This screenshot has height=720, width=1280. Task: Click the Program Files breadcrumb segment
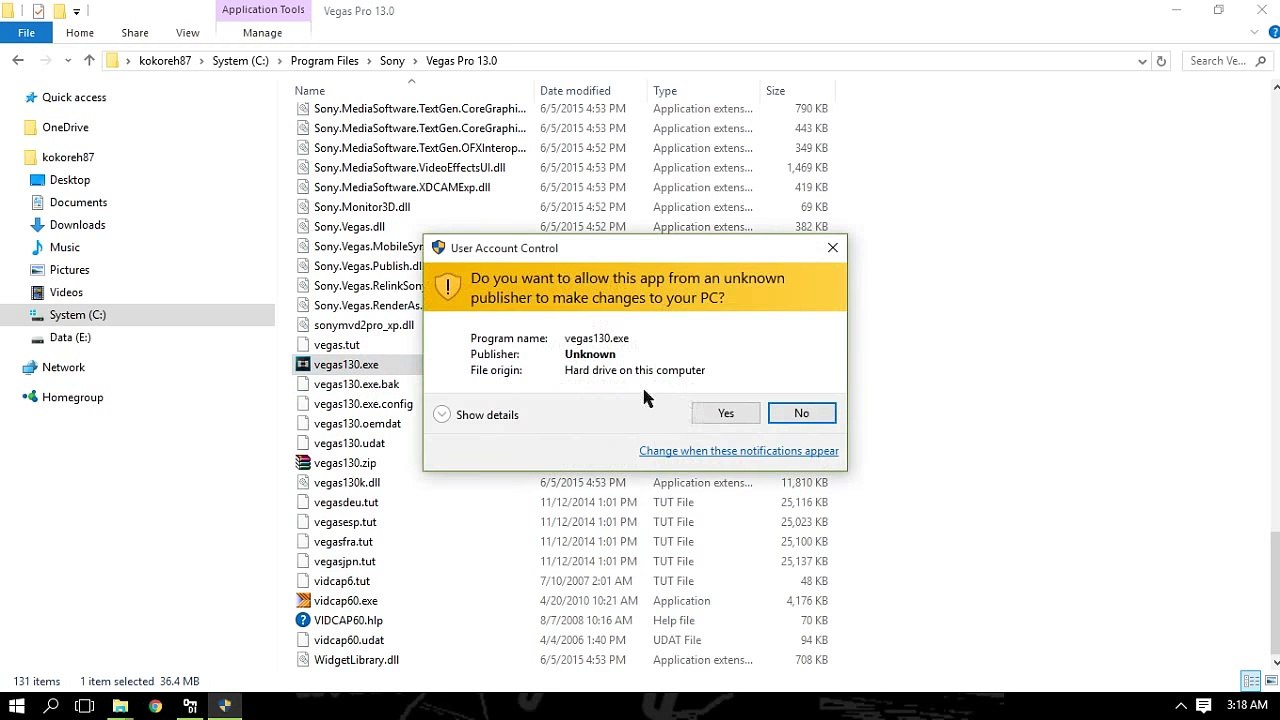pyautogui.click(x=324, y=61)
